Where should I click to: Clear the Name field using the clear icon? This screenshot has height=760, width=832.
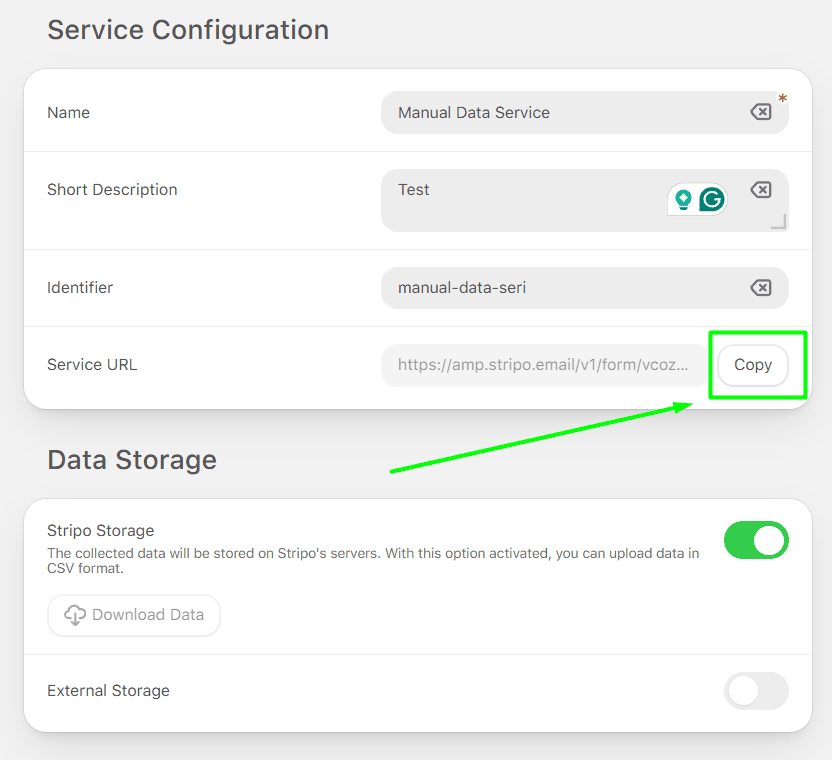point(761,112)
